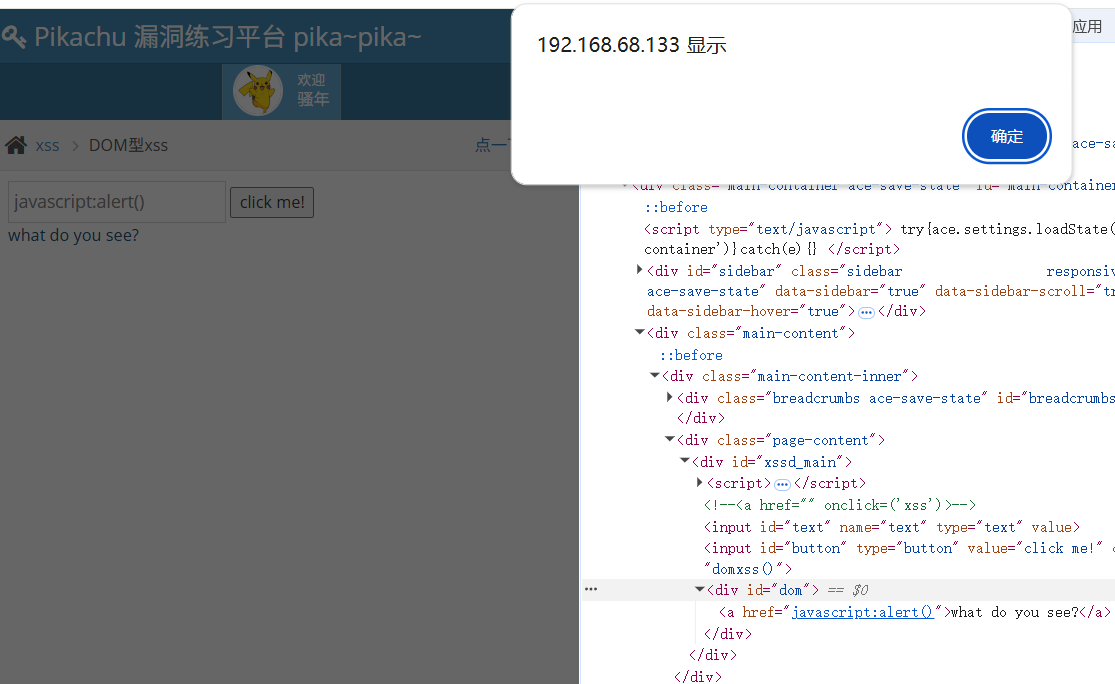Select the input id="button" element line
This screenshot has width=1115, height=684.
(909, 558)
